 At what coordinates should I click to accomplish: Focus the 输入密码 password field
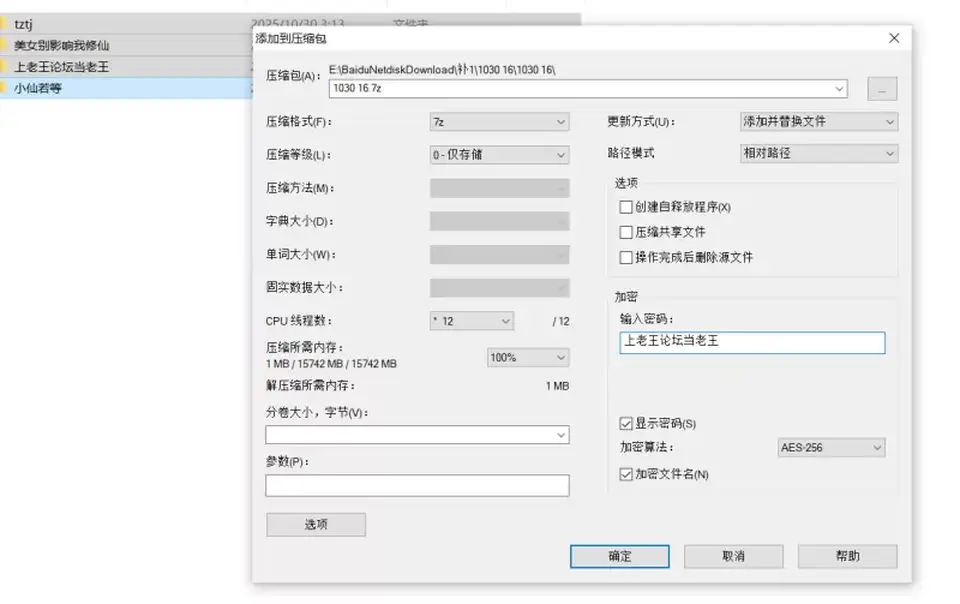point(752,343)
